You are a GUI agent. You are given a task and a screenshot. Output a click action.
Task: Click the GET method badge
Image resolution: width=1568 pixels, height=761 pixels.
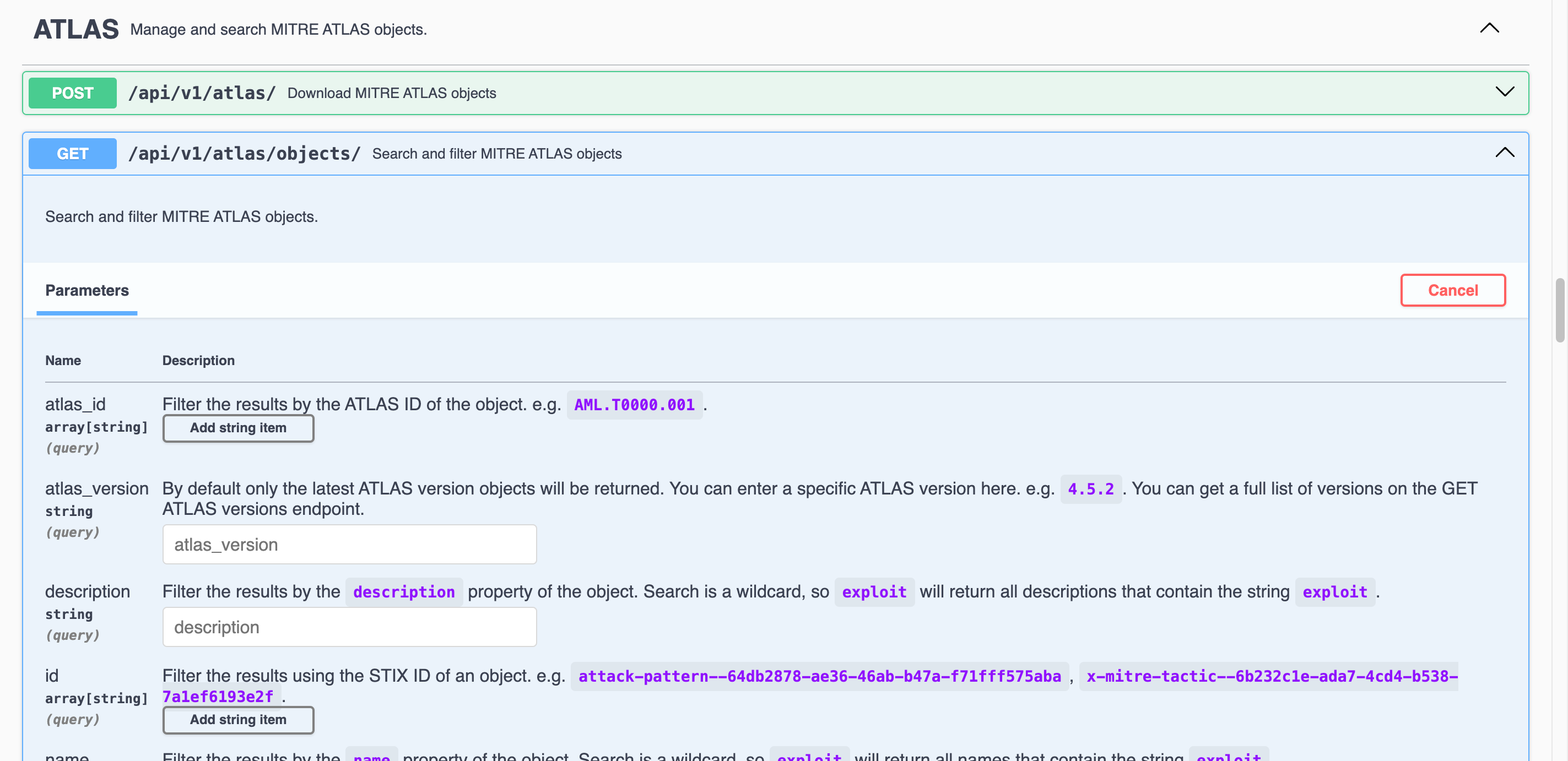pos(72,154)
